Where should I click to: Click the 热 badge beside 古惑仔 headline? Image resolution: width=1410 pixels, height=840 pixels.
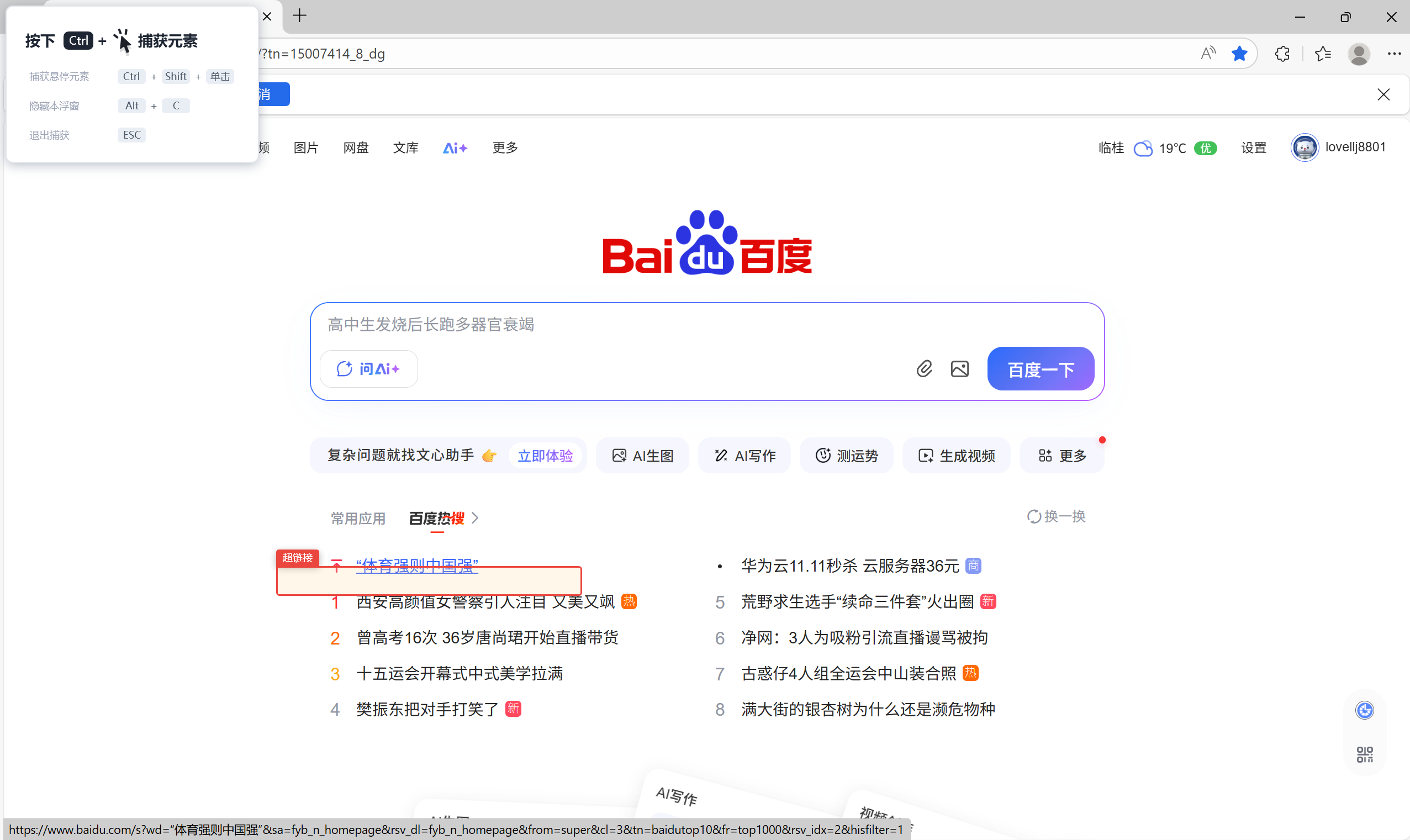point(971,673)
